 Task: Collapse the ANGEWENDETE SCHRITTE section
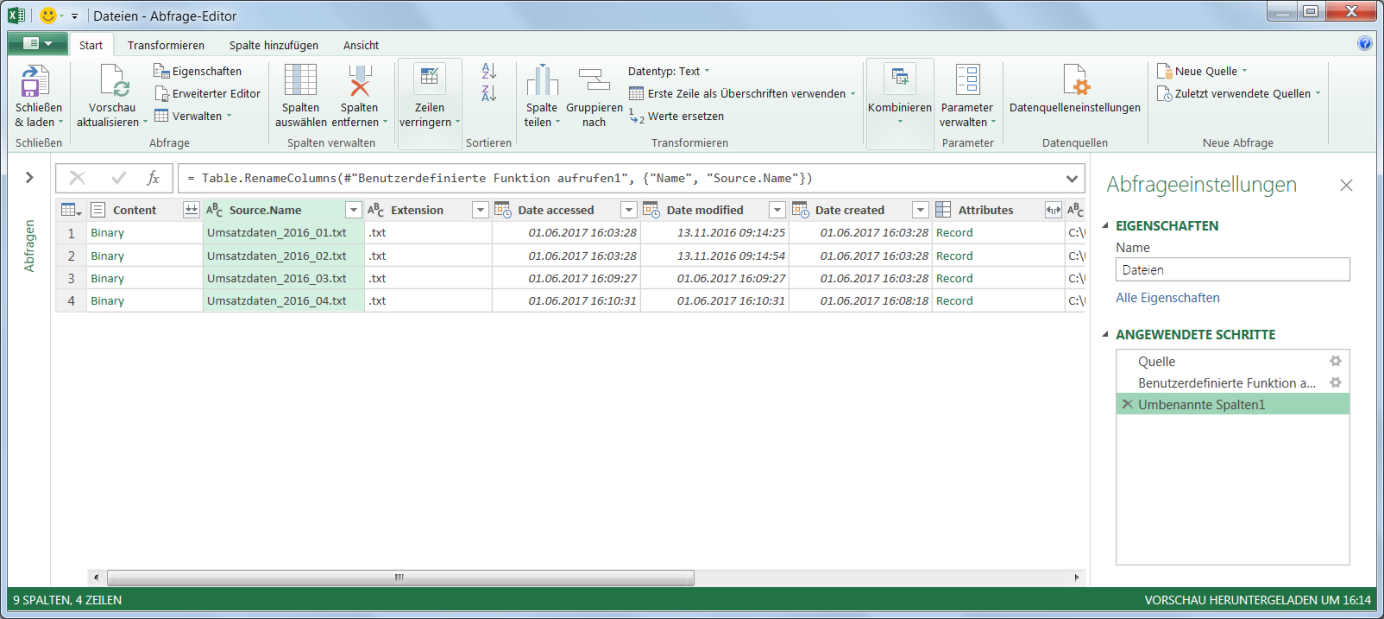[1106, 335]
